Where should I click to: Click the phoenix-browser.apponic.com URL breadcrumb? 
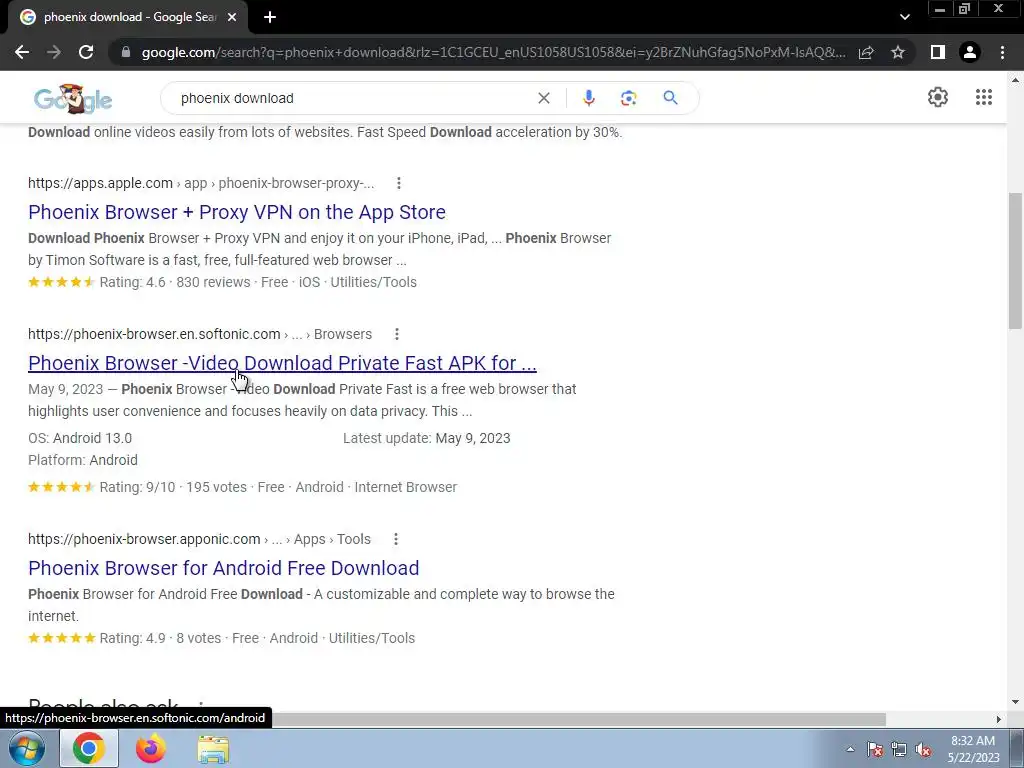pos(199,539)
